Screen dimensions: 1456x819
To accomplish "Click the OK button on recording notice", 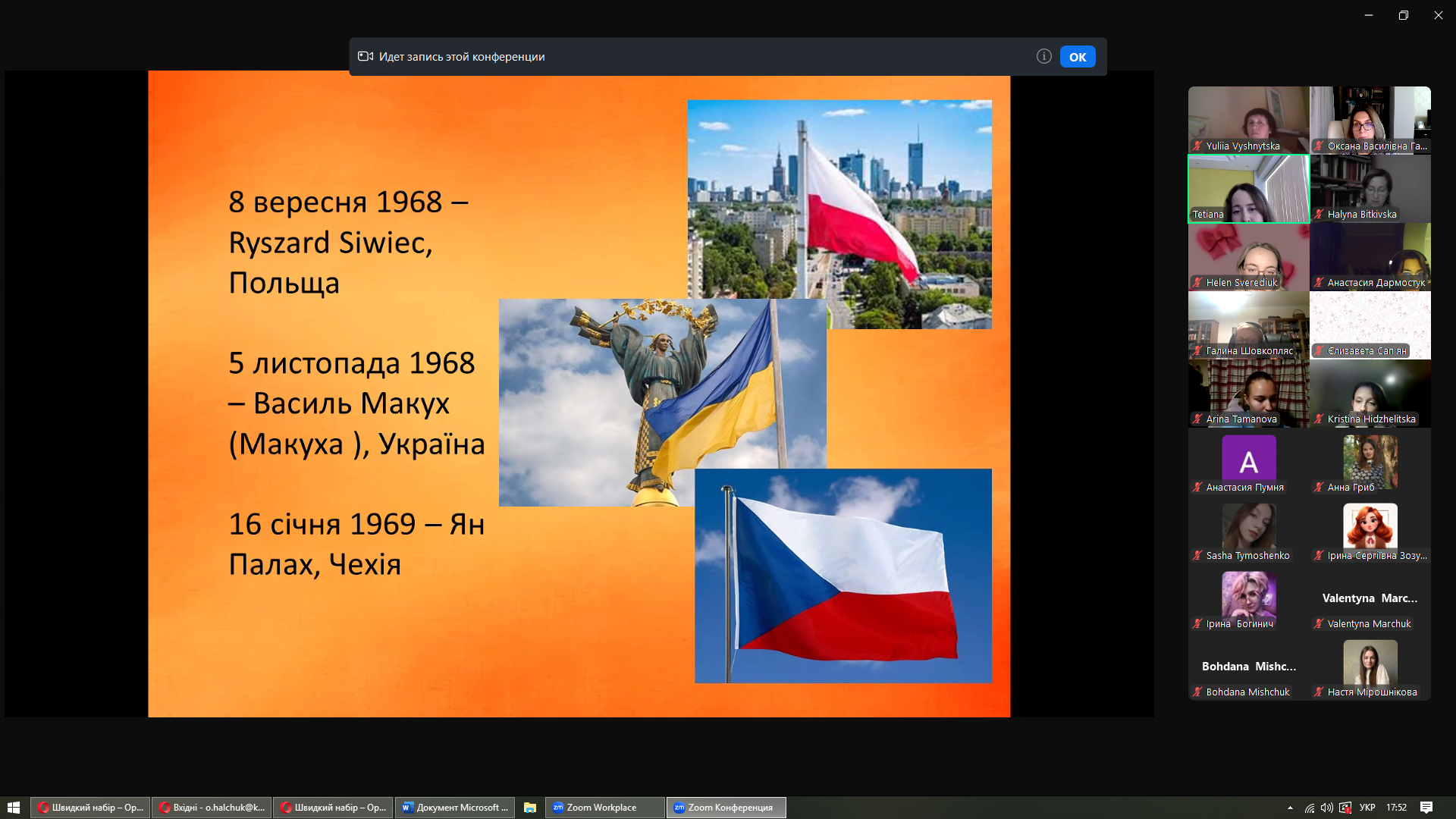I will point(1077,57).
